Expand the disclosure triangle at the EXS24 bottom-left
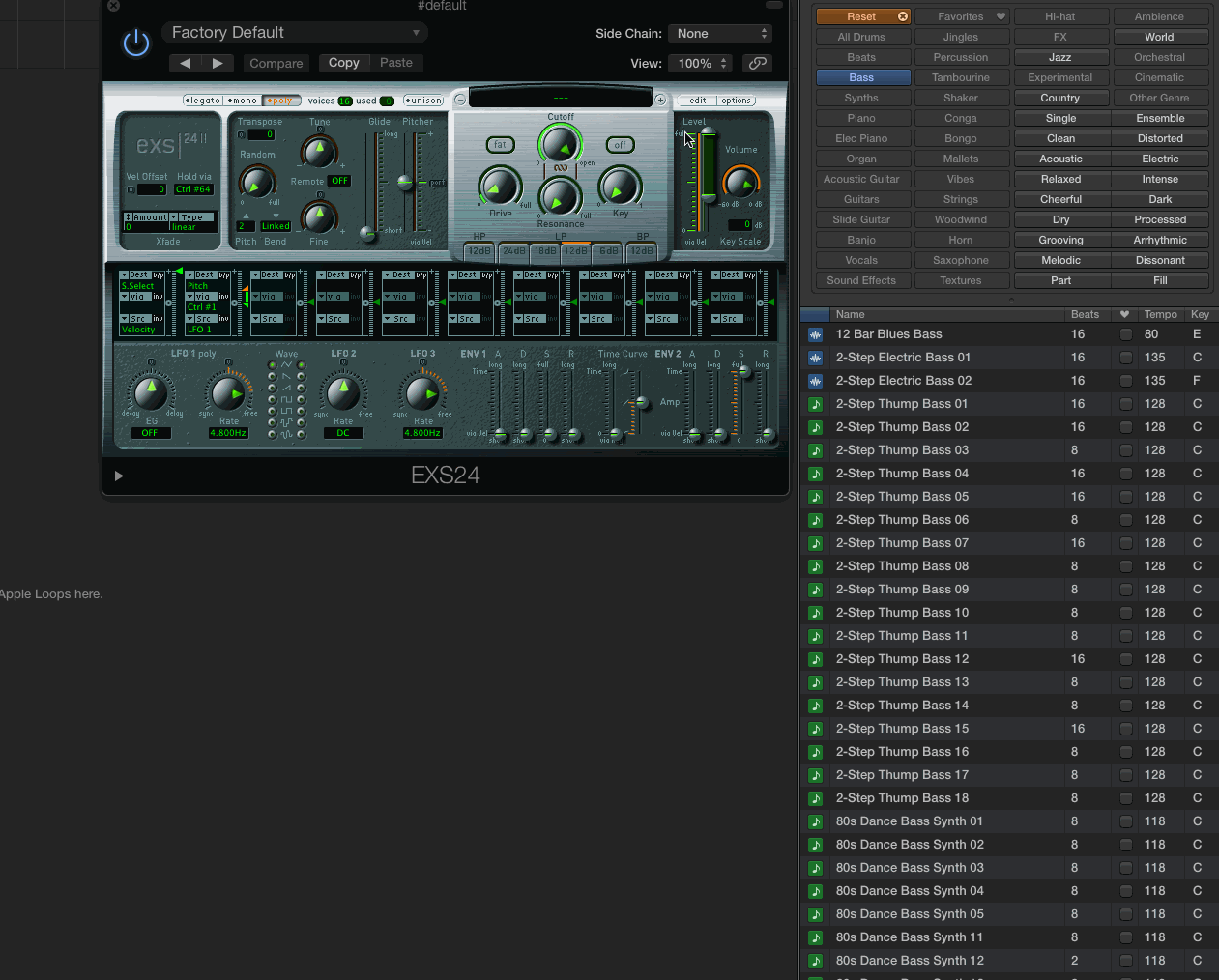1219x980 pixels. 119,476
